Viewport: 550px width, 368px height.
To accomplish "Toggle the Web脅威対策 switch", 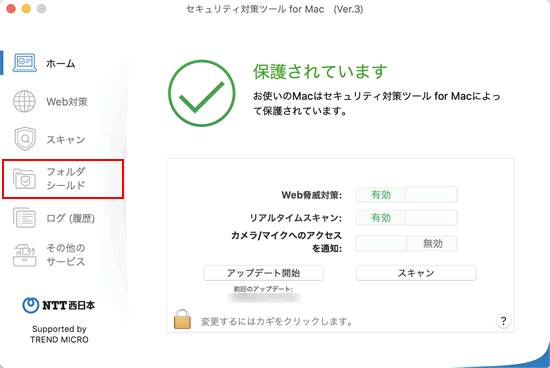I will (407, 195).
